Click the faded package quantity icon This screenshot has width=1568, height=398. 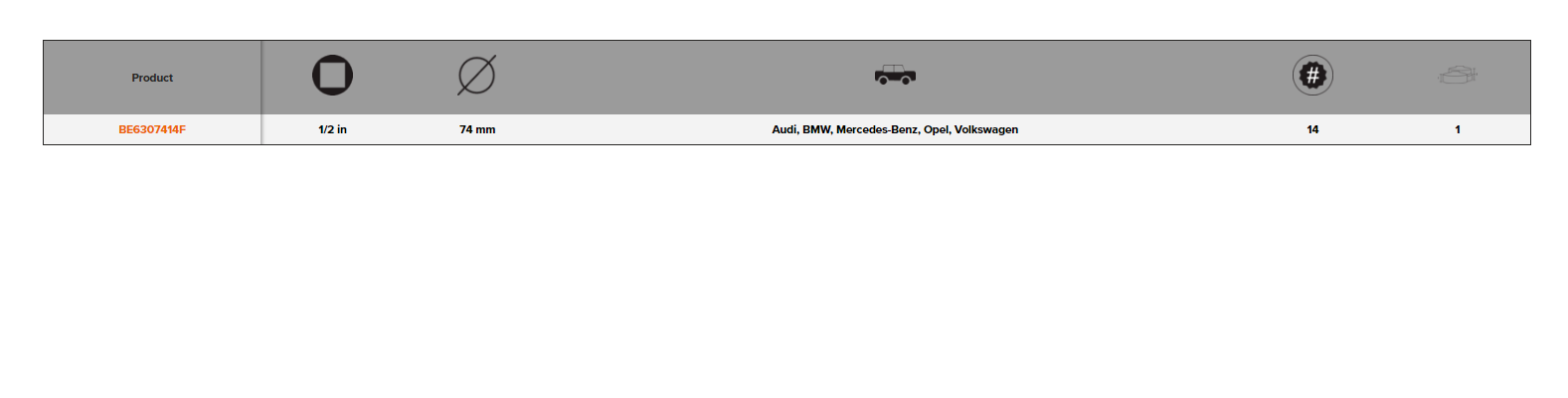pos(1458,75)
